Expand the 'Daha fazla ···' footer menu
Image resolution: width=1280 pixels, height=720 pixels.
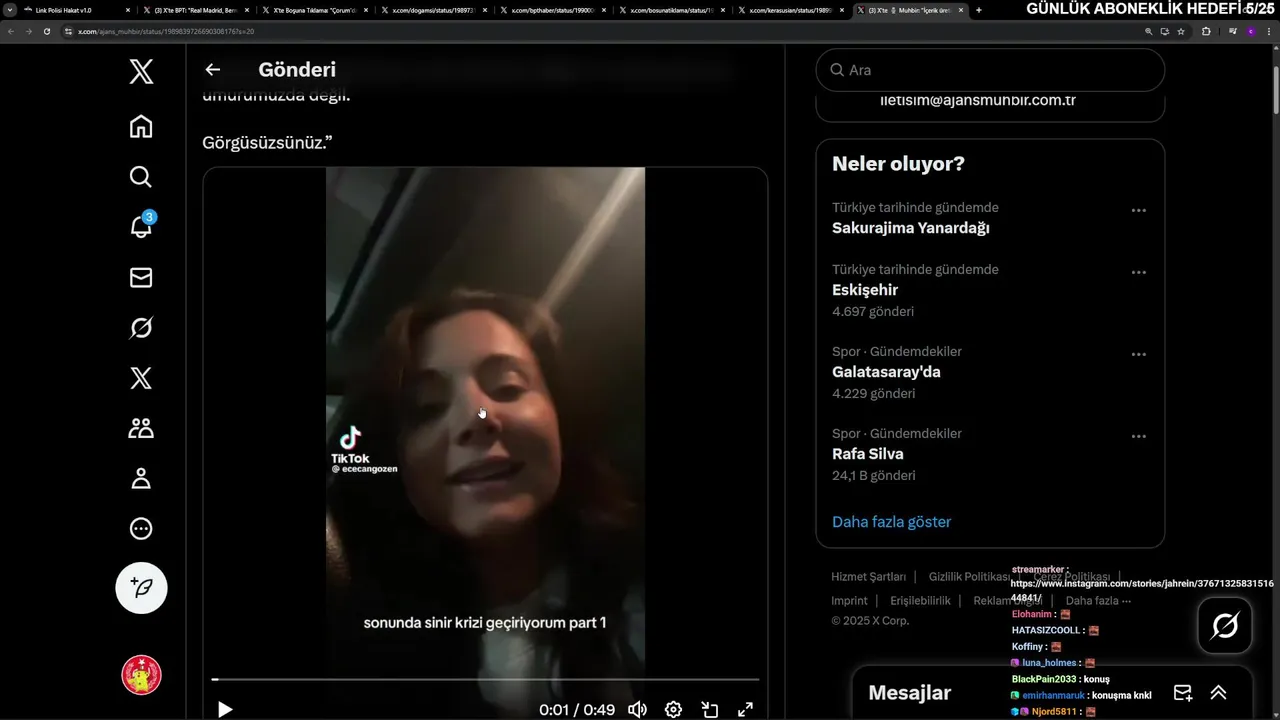(x=1098, y=601)
